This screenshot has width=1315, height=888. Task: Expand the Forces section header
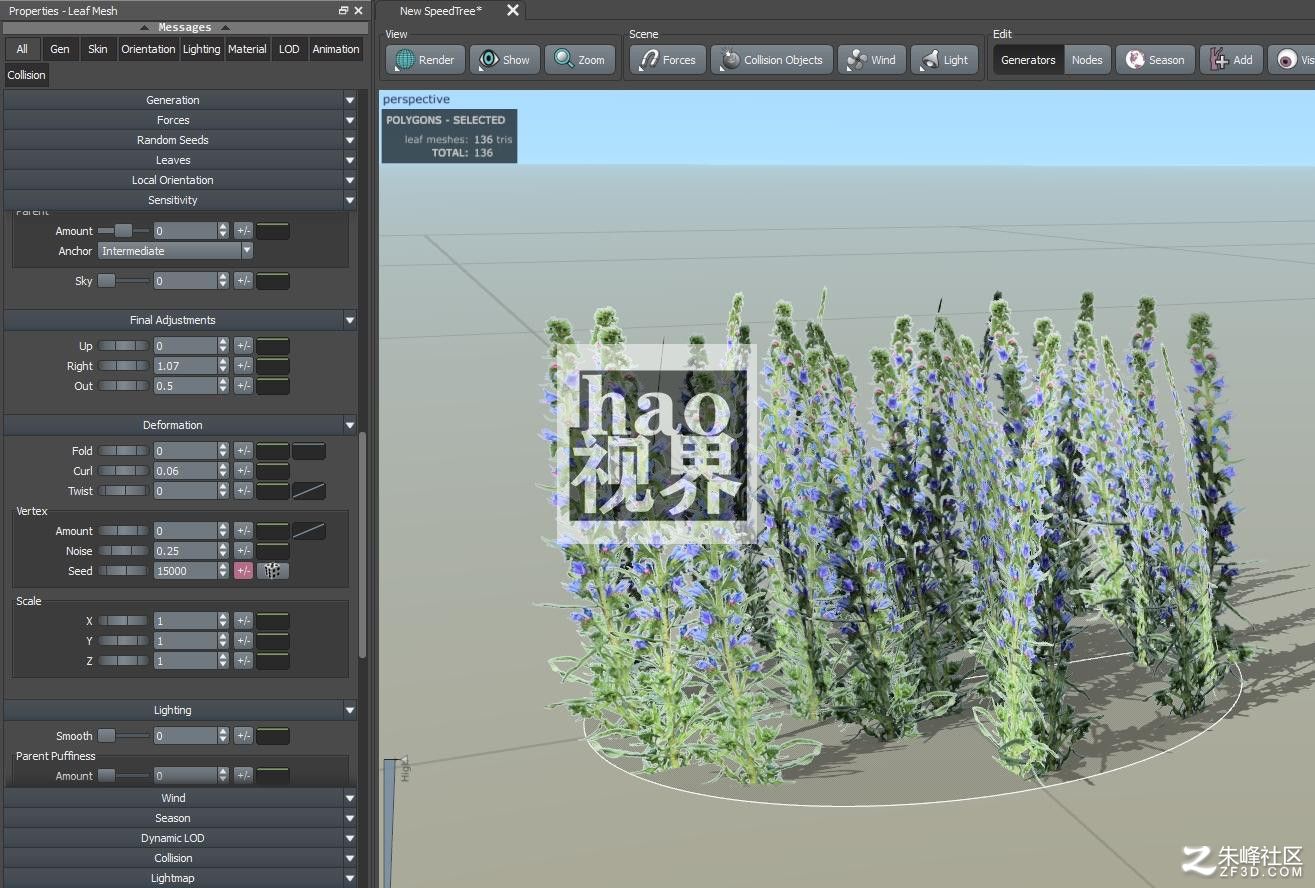pos(181,120)
